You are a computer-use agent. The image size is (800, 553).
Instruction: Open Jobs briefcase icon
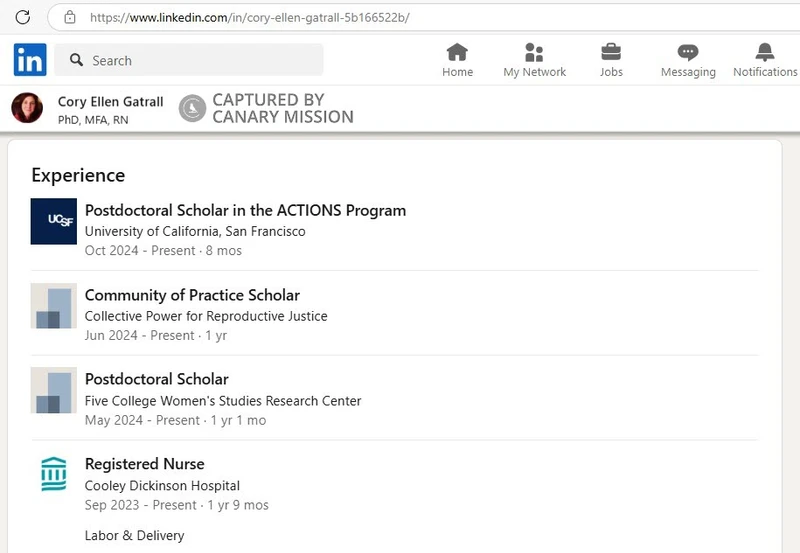(x=611, y=52)
